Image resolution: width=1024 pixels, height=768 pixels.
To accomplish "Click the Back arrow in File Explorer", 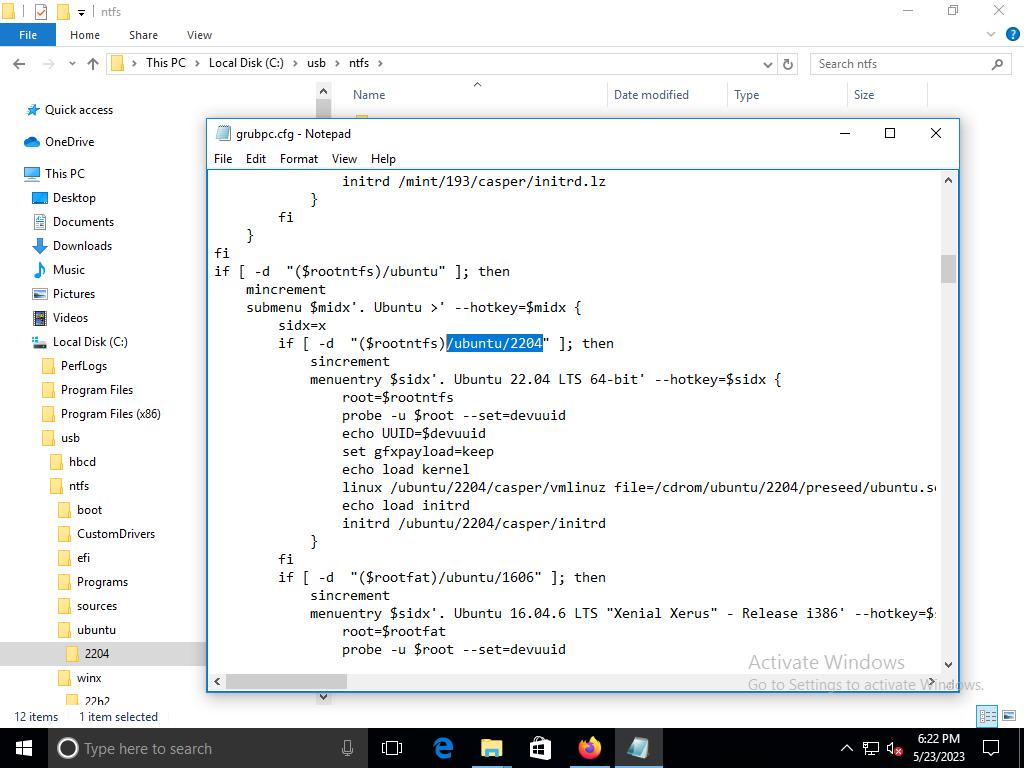I will coord(19,64).
